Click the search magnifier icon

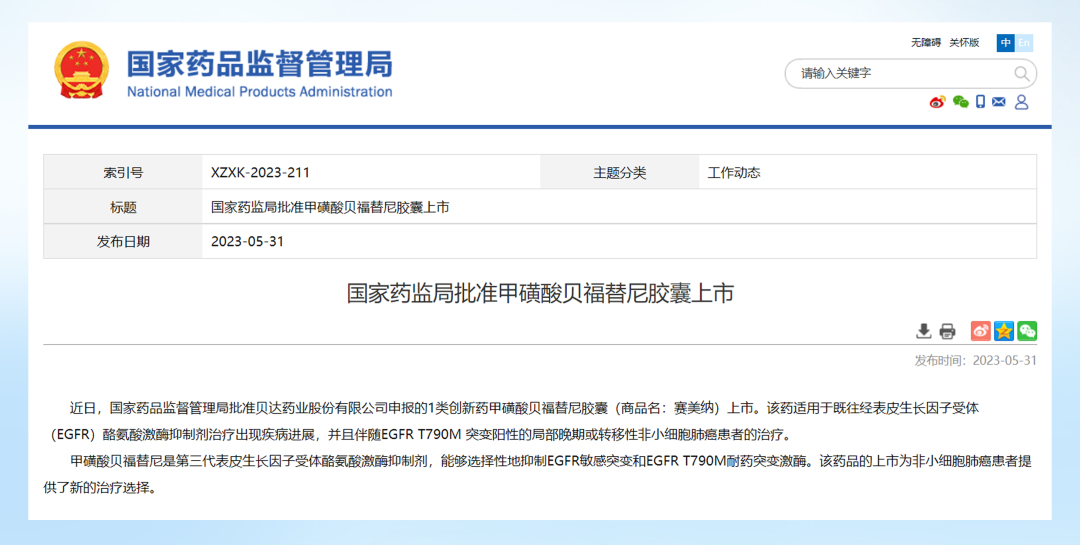[1021, 74]
